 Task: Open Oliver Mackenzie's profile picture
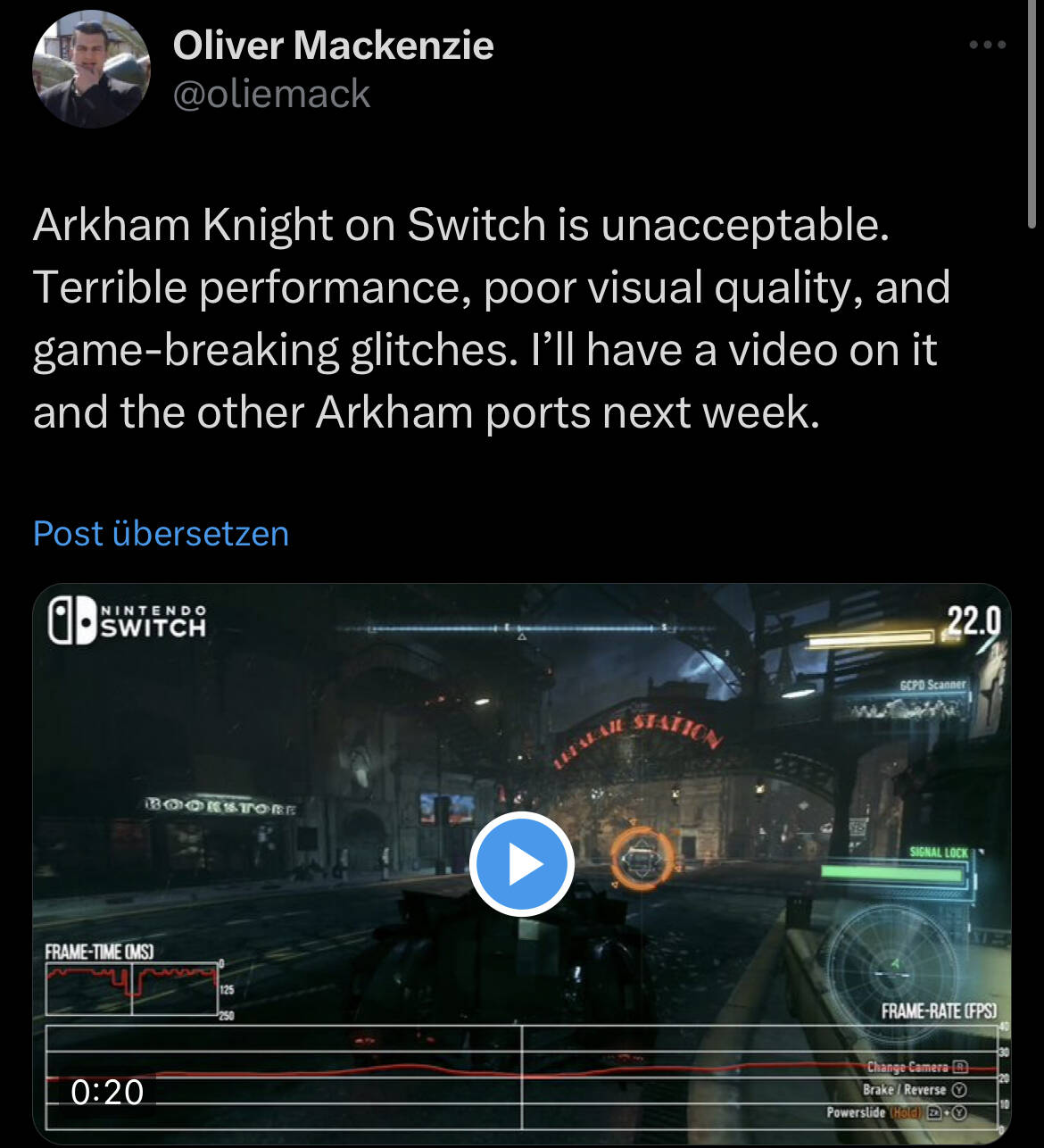coord(91,70)
